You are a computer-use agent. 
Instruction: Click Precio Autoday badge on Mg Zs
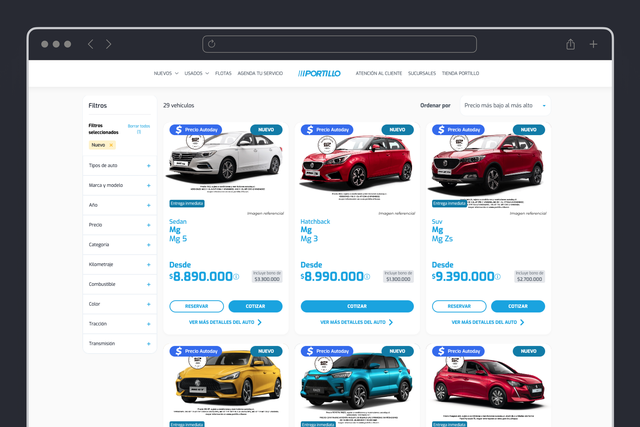tap(458, 130)
